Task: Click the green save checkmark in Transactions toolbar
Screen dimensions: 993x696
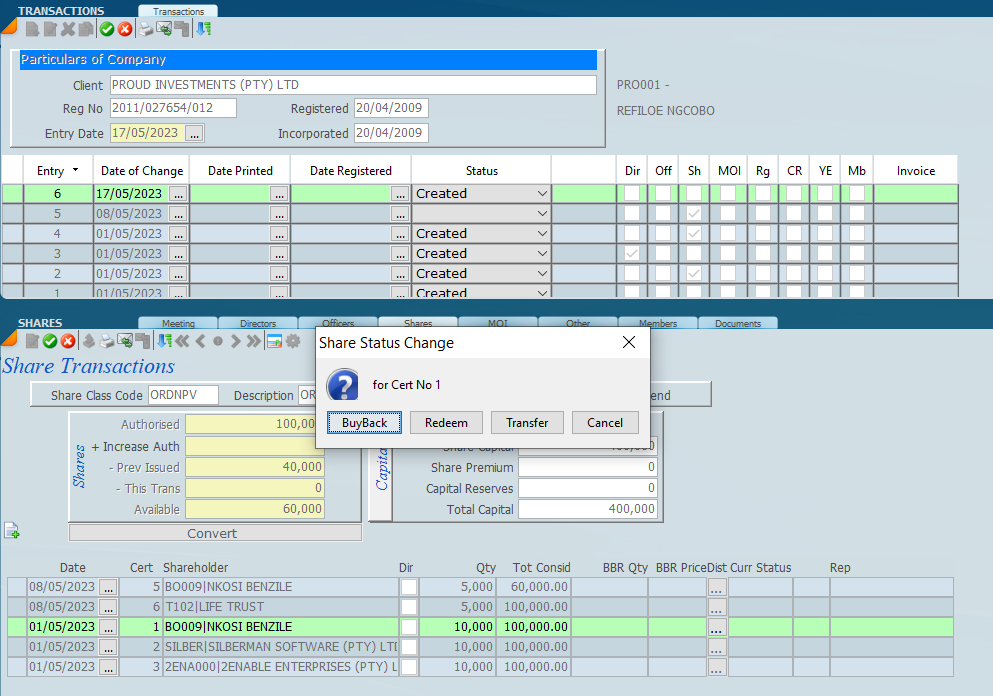Action: (x=107, y=29)
